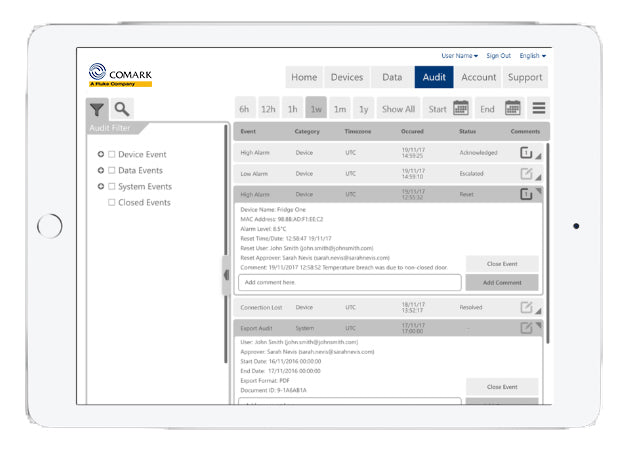The image size is (635, 455).
Task: Open the User Name dropdown
Action: coord(460,56)
